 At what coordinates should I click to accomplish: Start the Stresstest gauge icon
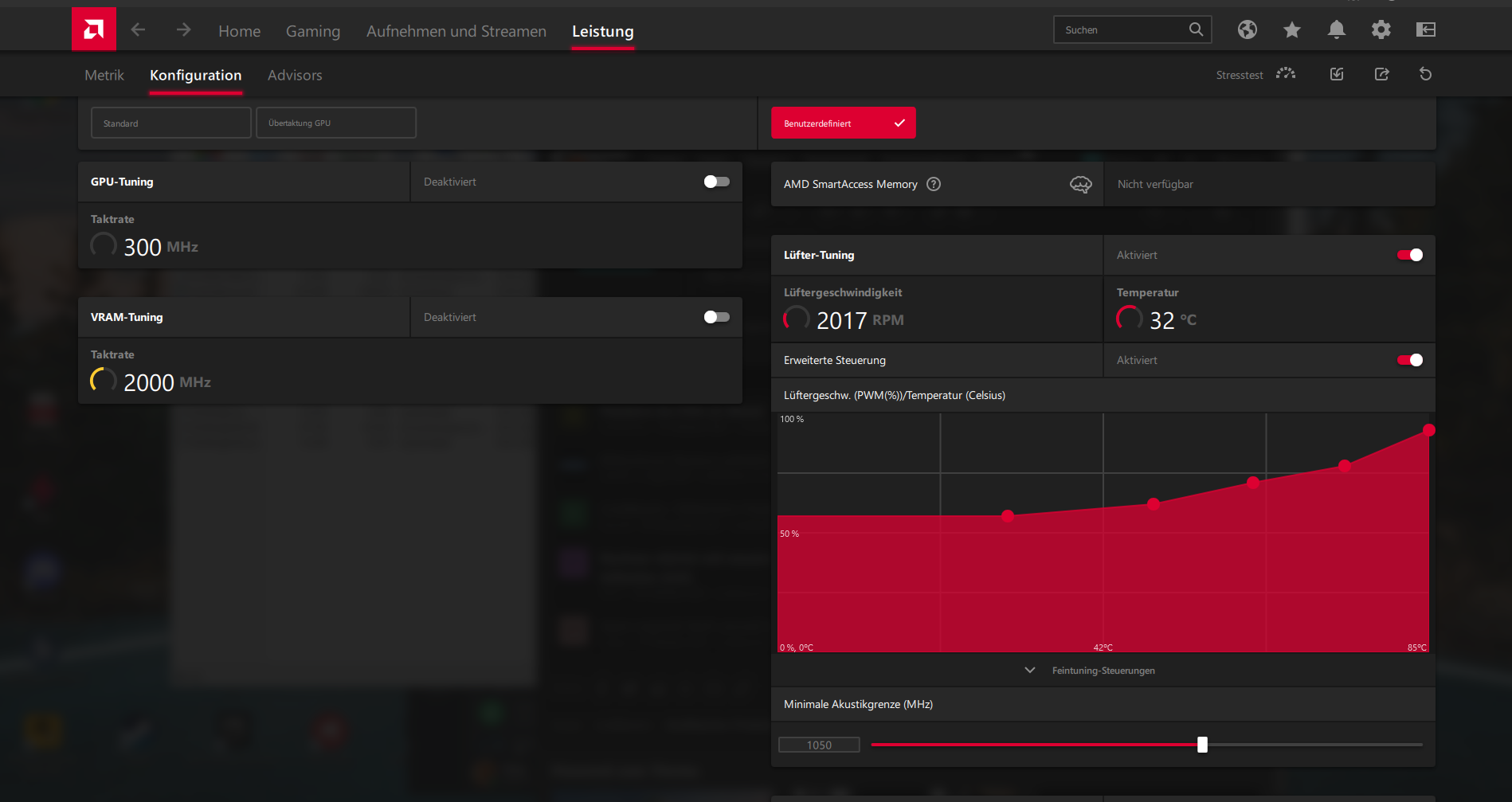coord(1286,74)
